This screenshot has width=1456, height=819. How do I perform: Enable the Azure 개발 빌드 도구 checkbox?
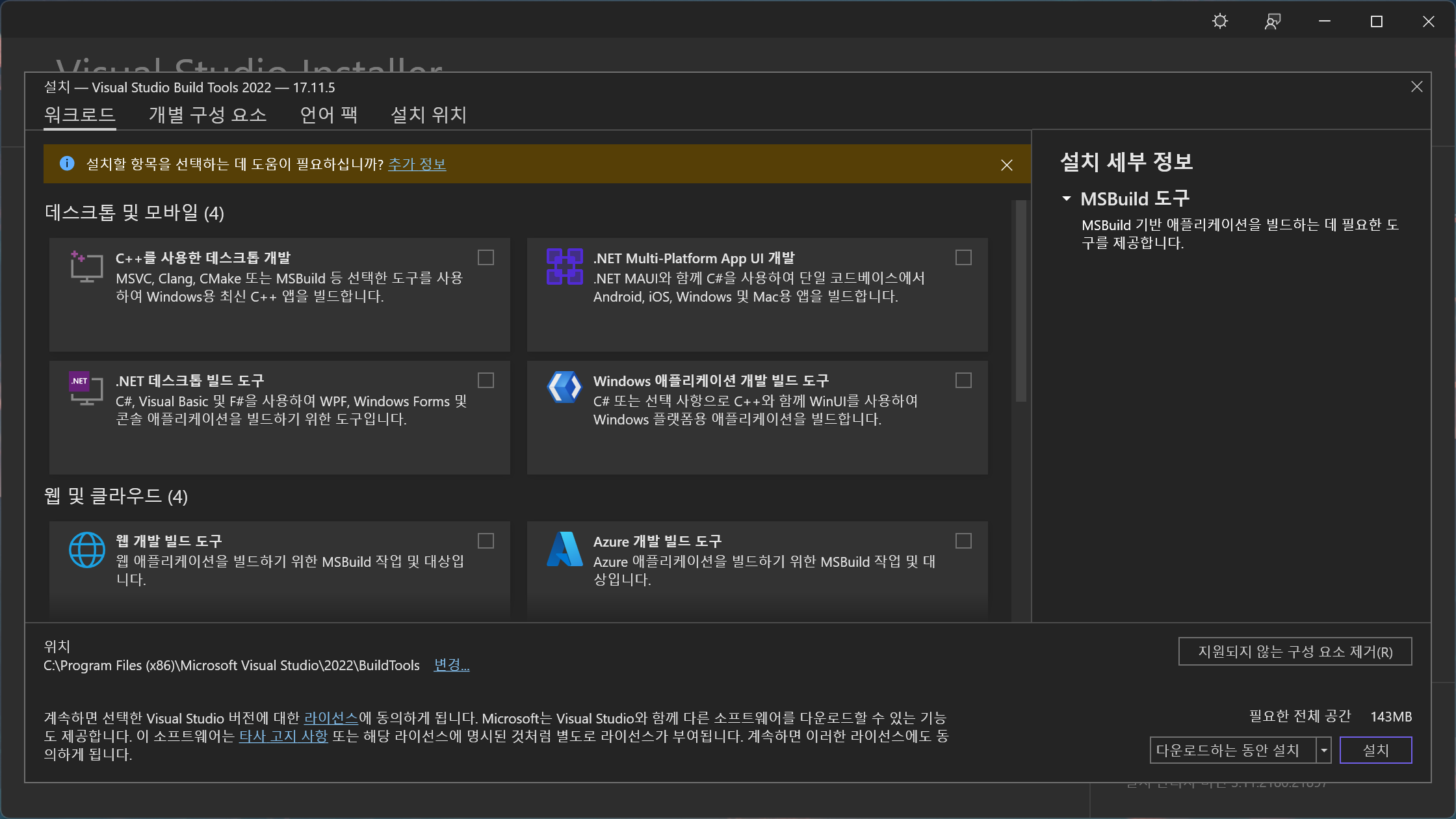(963, 541)
